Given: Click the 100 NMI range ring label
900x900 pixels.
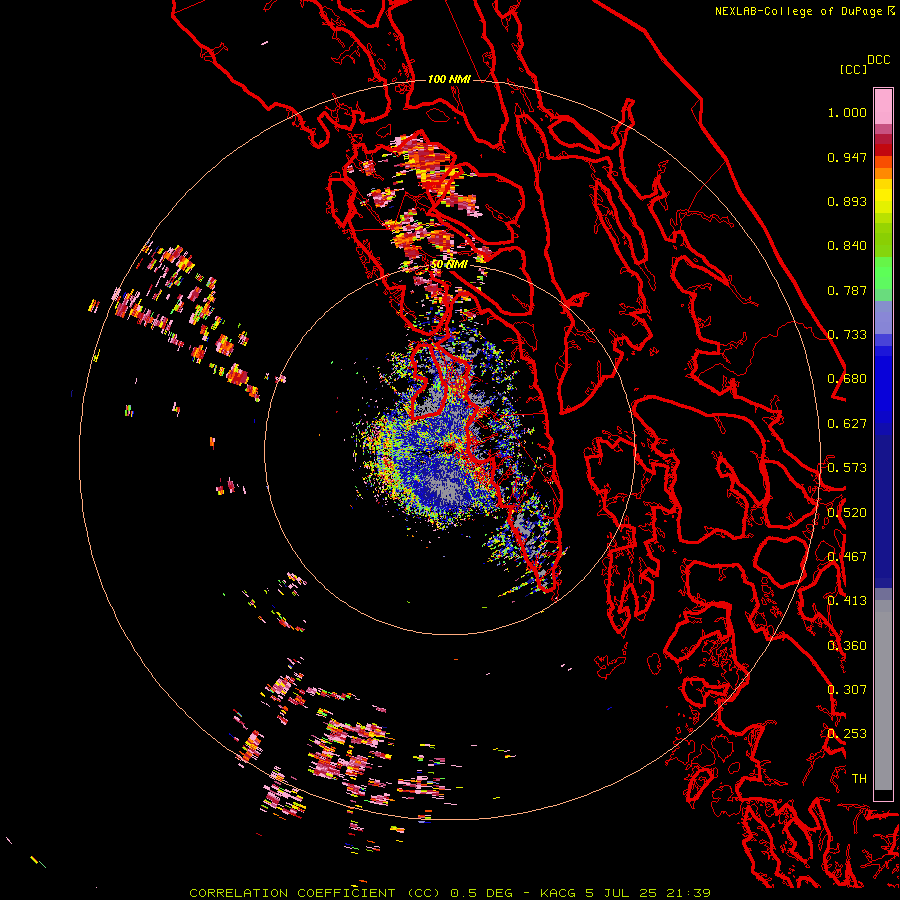Looking at the screenshot, I should coord(449,79).
